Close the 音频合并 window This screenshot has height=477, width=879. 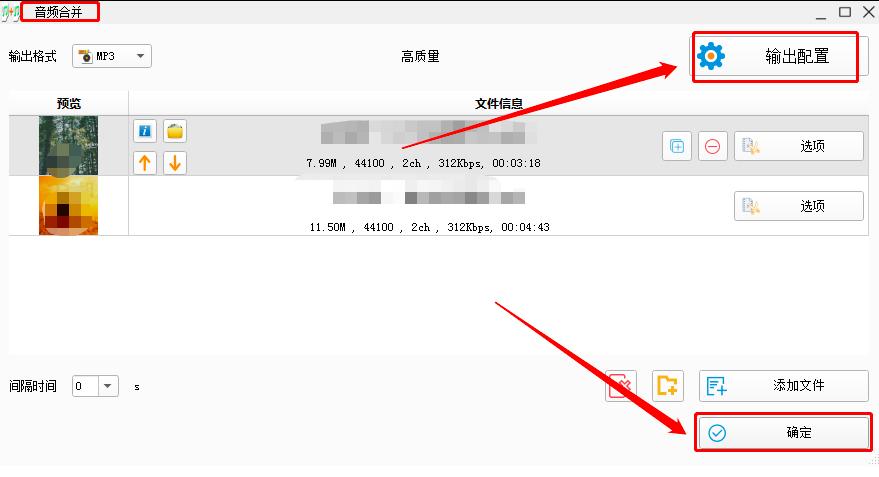pos(868,12)
